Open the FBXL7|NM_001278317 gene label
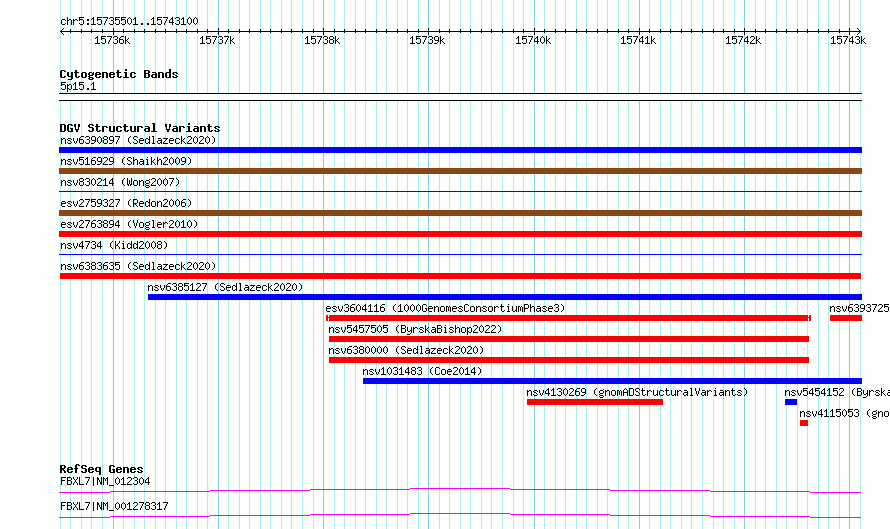The image size is (890, 529). (114, 506)
